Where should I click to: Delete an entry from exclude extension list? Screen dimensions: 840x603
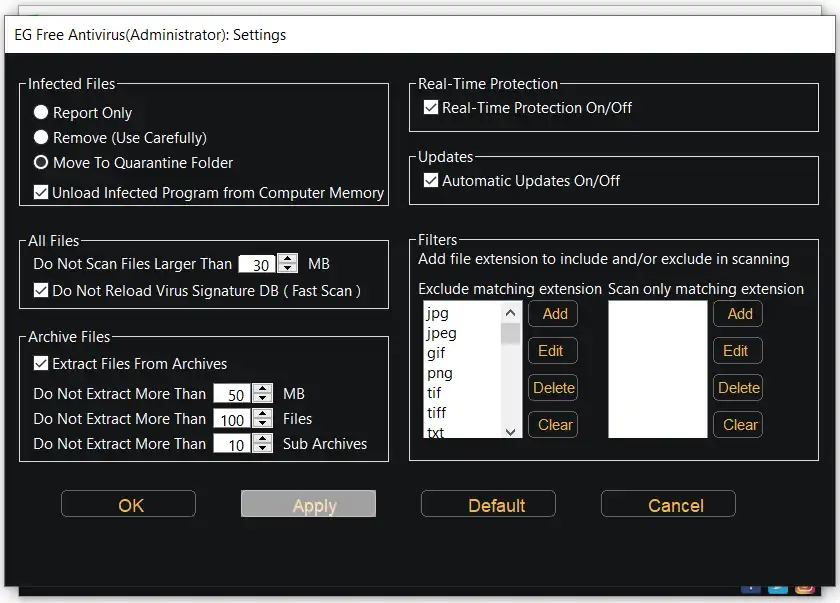pyautogui.click(x=553, y=388)
